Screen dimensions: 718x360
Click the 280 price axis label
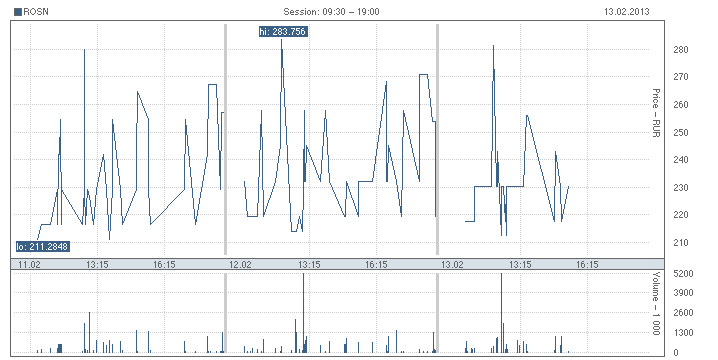(x=681, y=49)
